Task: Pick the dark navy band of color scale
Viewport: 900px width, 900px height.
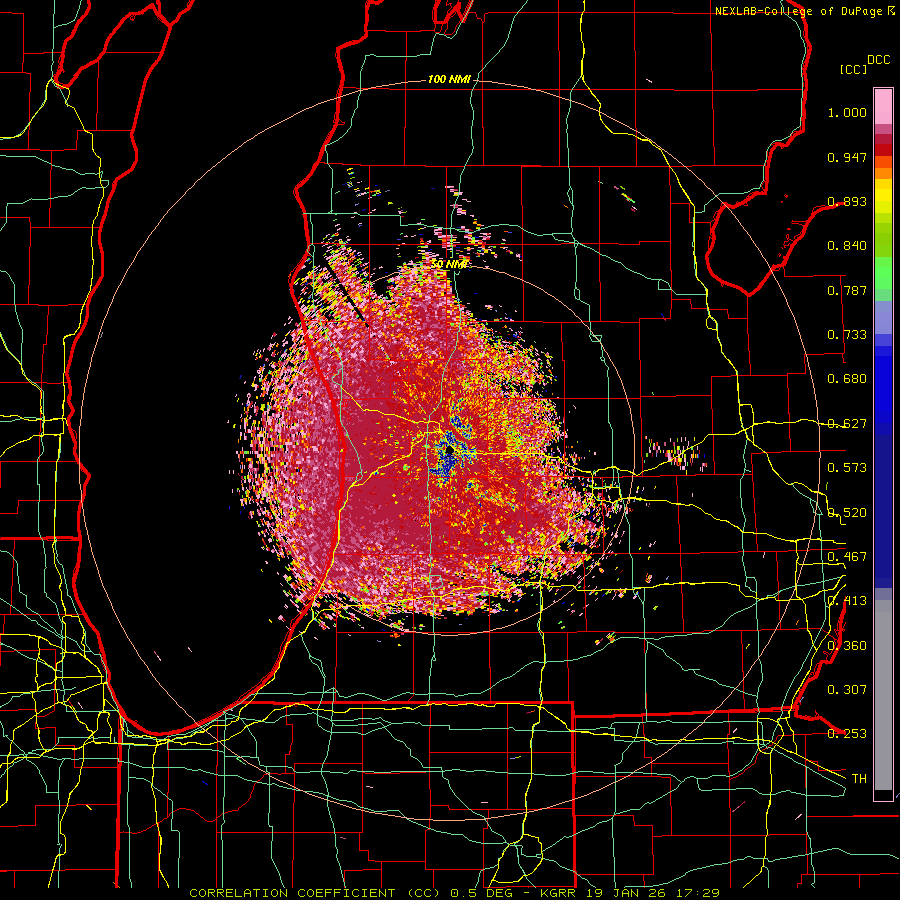Action: click(883, 511)
